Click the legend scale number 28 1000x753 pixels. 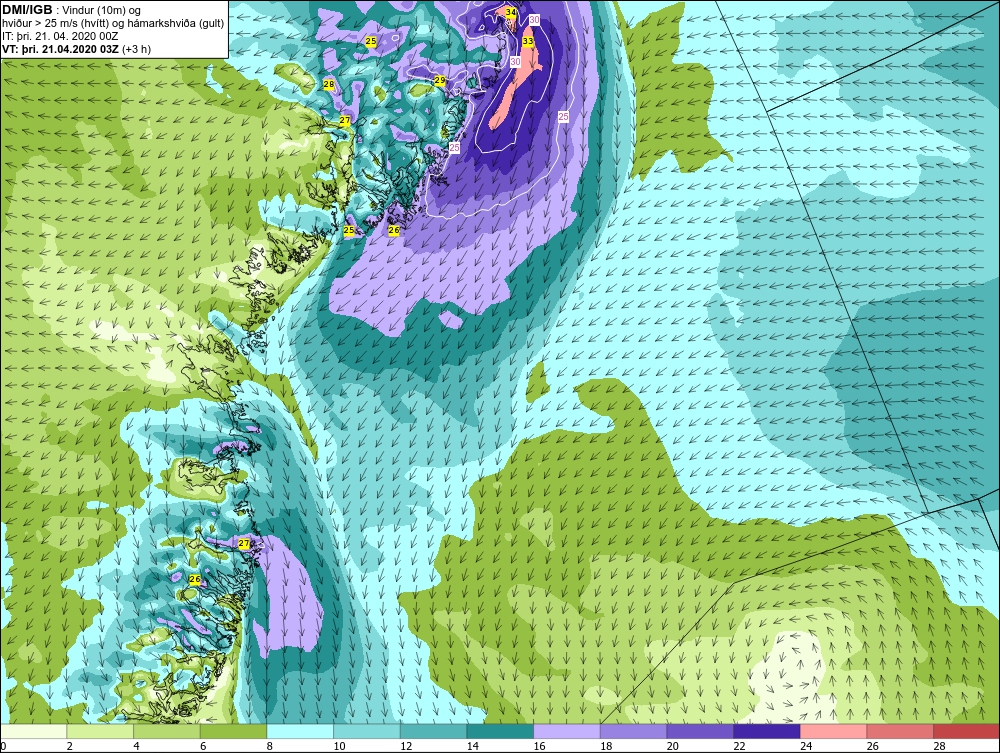[x=939, y=746]
